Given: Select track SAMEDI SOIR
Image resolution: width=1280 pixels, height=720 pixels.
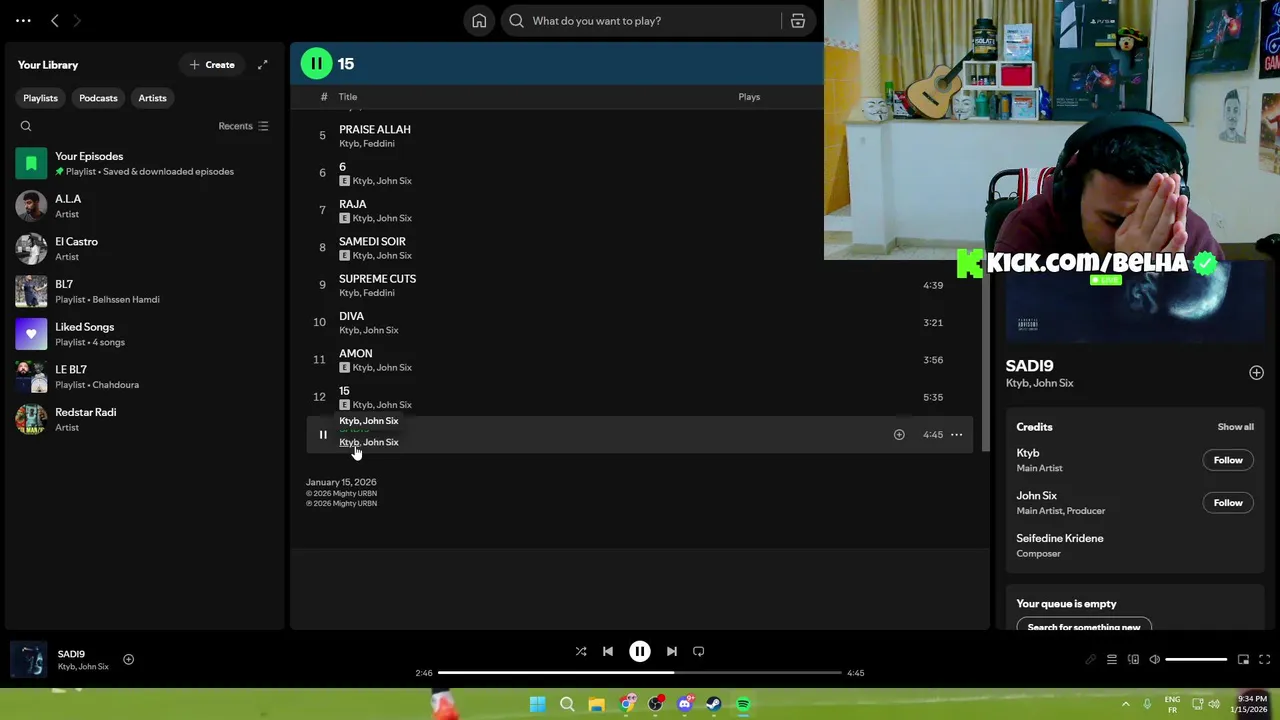Looking at the screenshot, I should (372, 242).
